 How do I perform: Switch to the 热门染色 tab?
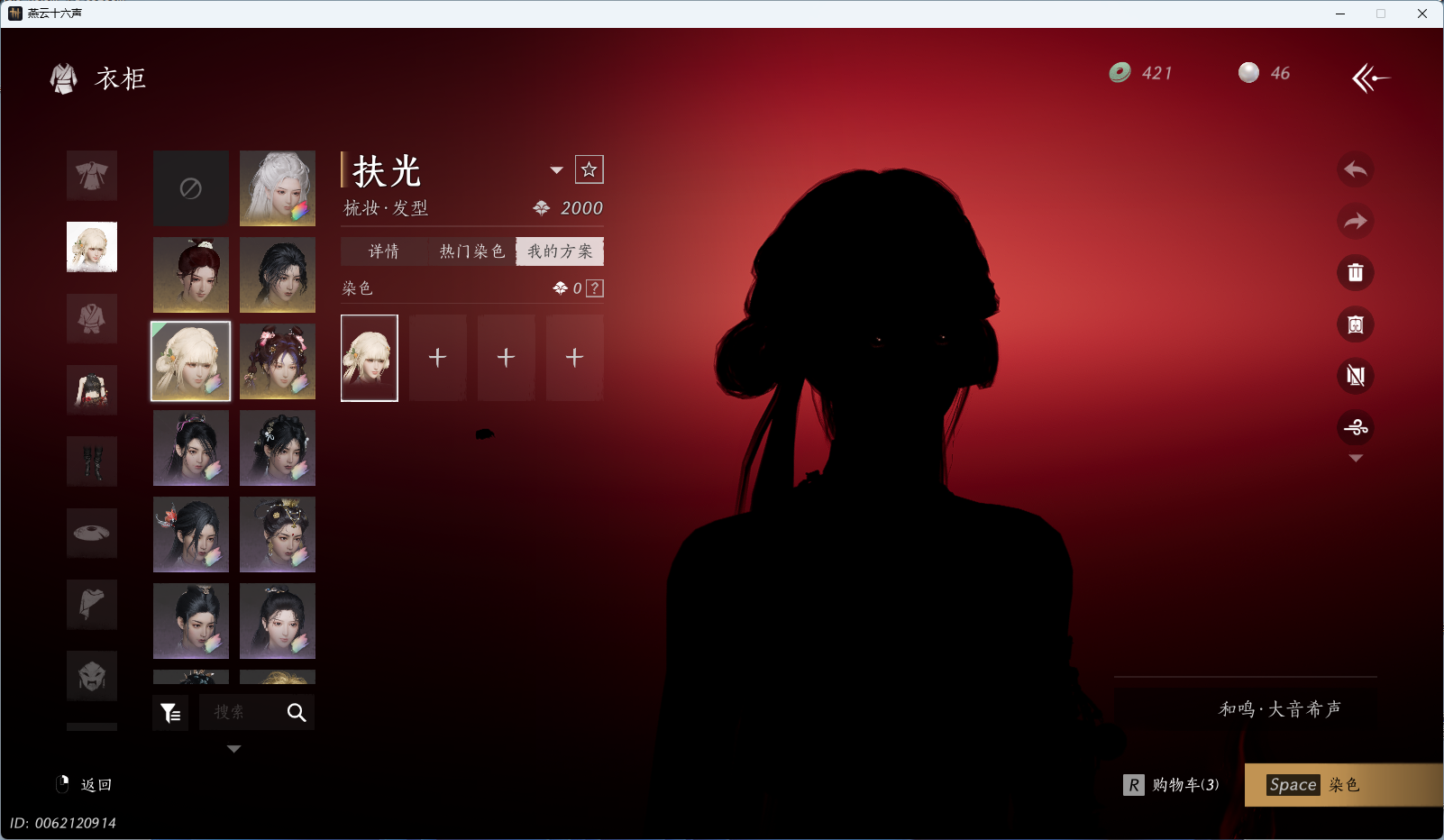471,251
